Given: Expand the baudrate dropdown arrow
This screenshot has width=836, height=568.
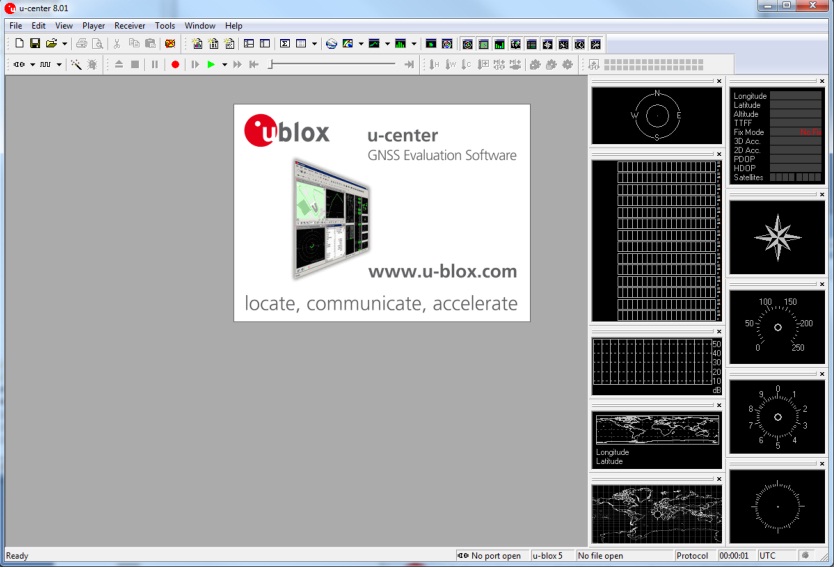Looking at the screenshot, I should (59, 65).
